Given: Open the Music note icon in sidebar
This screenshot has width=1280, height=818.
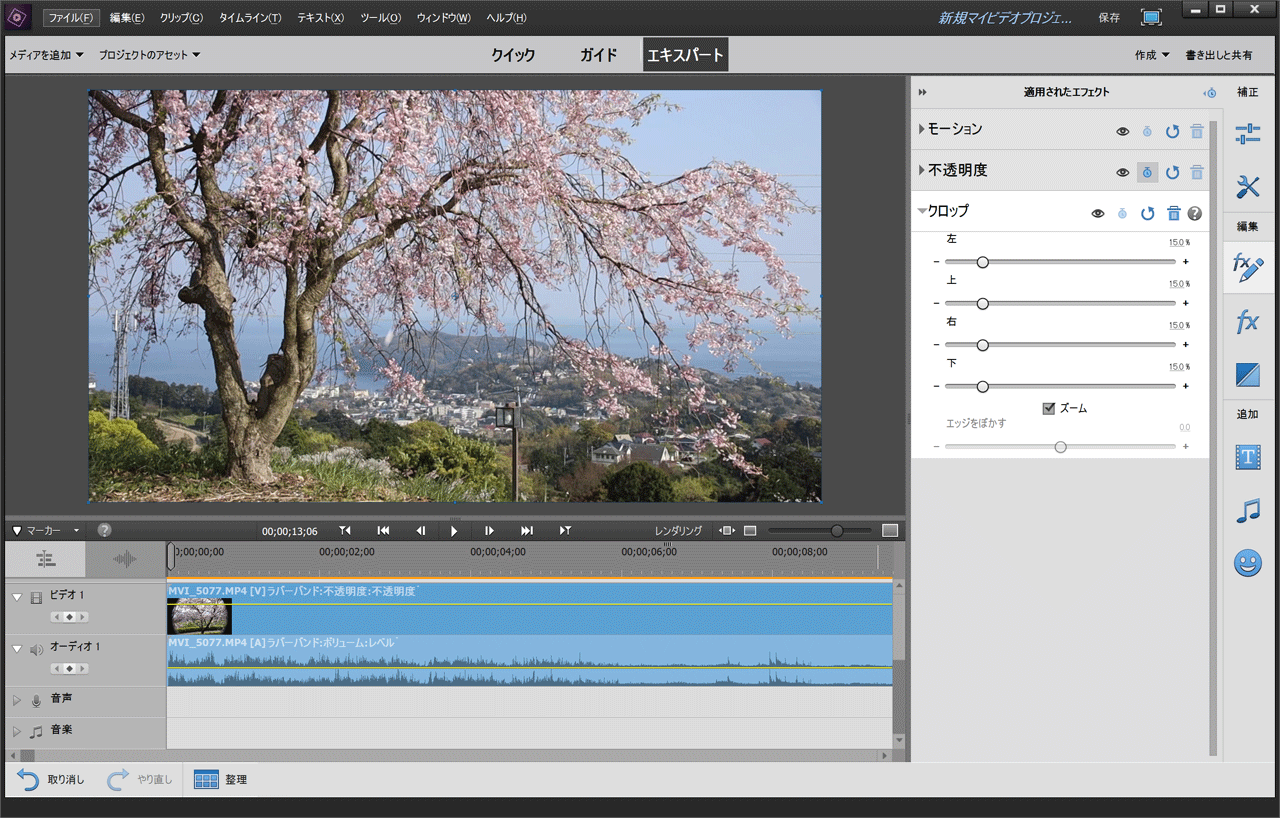Looking at the screenshot, I should coord(1247,511).
